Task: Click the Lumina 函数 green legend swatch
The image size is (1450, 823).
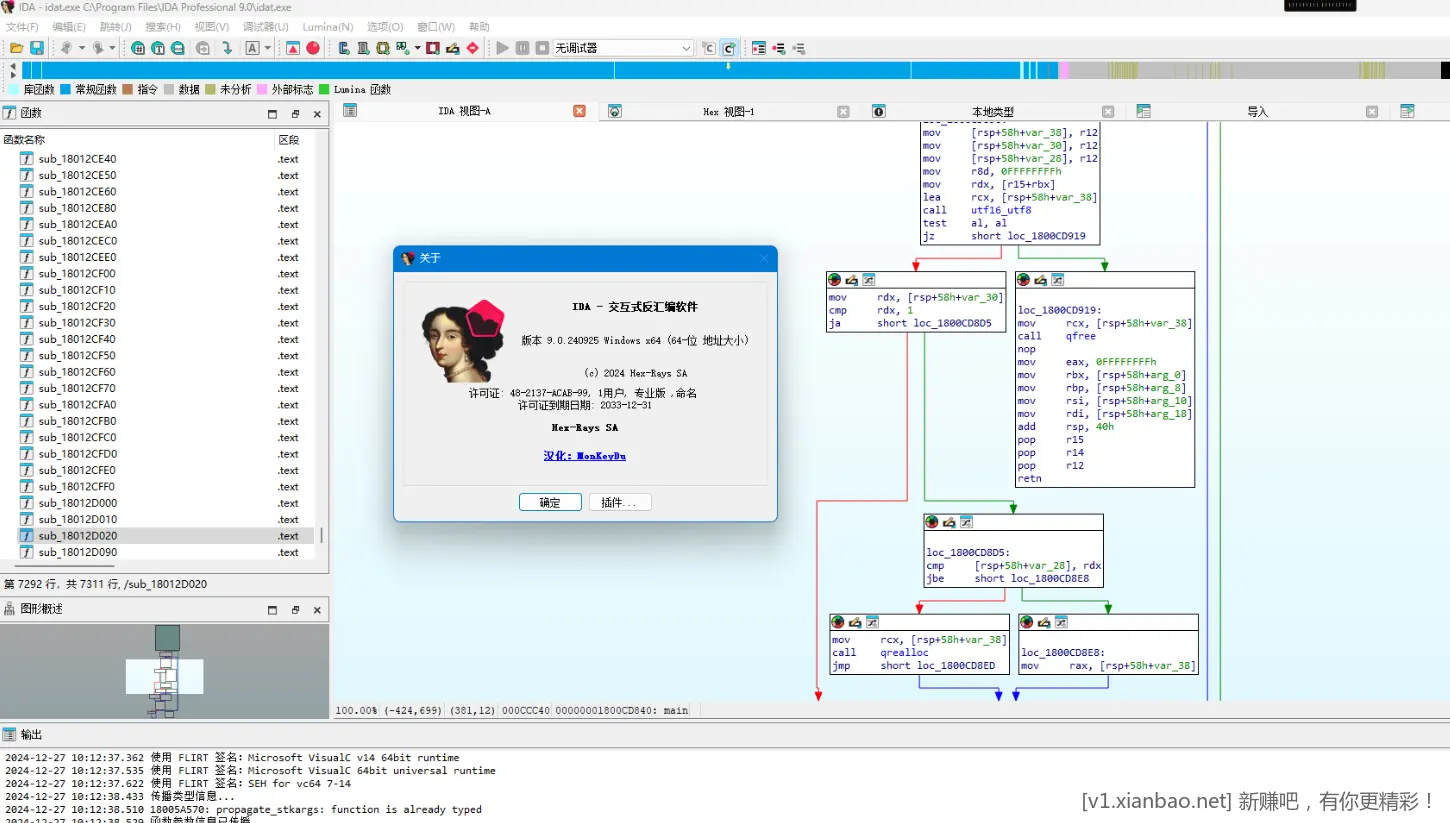Action: [x=324, y=89]
